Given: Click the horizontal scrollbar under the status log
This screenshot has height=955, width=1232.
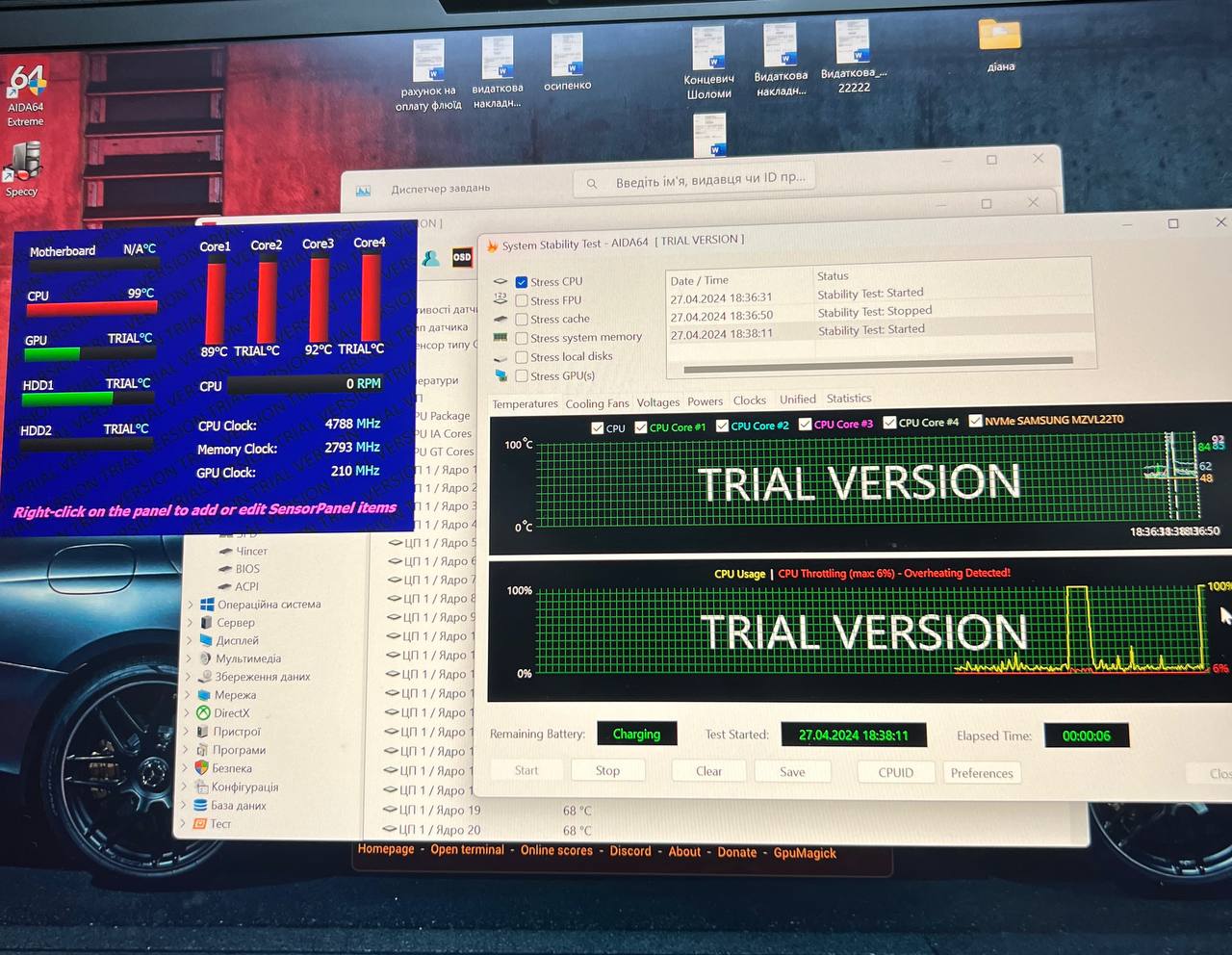Looking at the screenshot, I should (878, 364).
